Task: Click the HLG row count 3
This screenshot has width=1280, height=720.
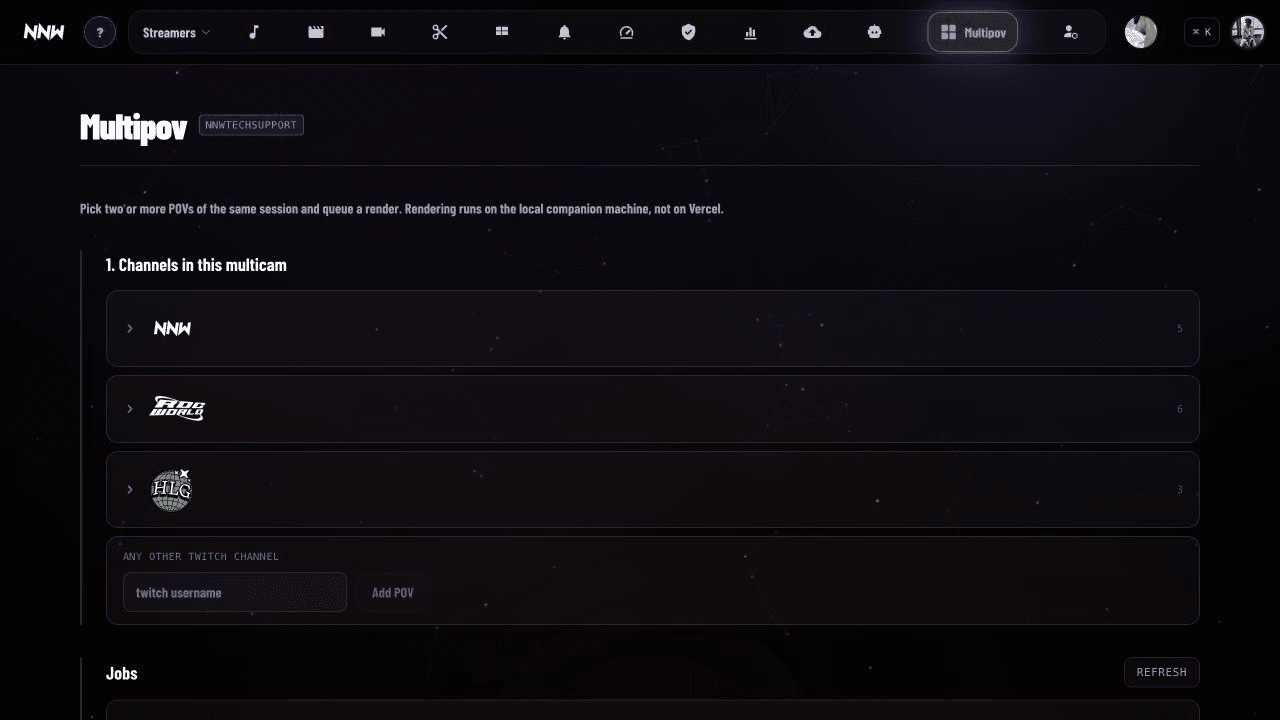Action: coord(1180,490)
